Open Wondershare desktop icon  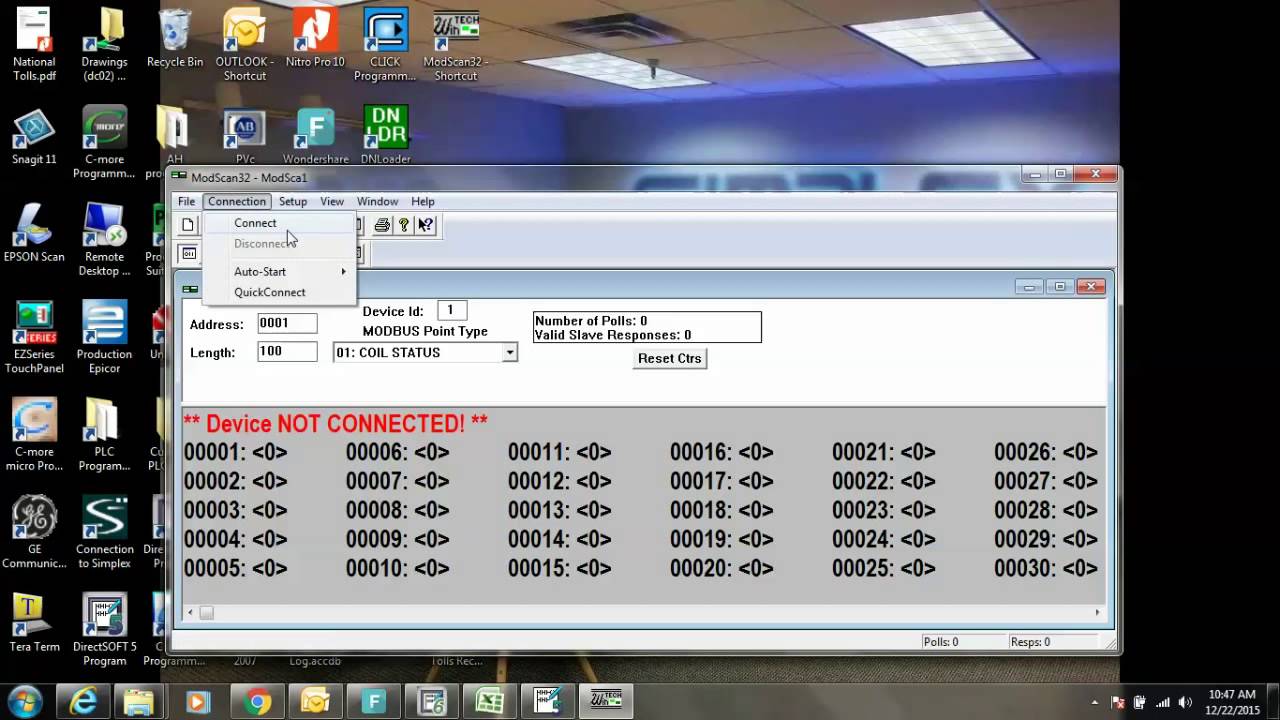(315, 136)
